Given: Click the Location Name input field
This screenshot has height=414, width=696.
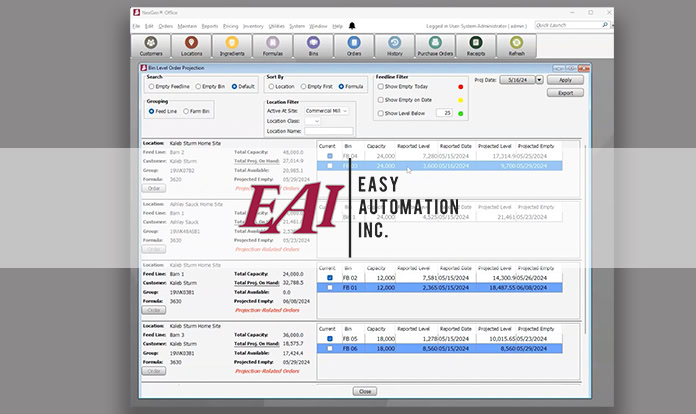Looking at the screenshot, I should (329, 131).
